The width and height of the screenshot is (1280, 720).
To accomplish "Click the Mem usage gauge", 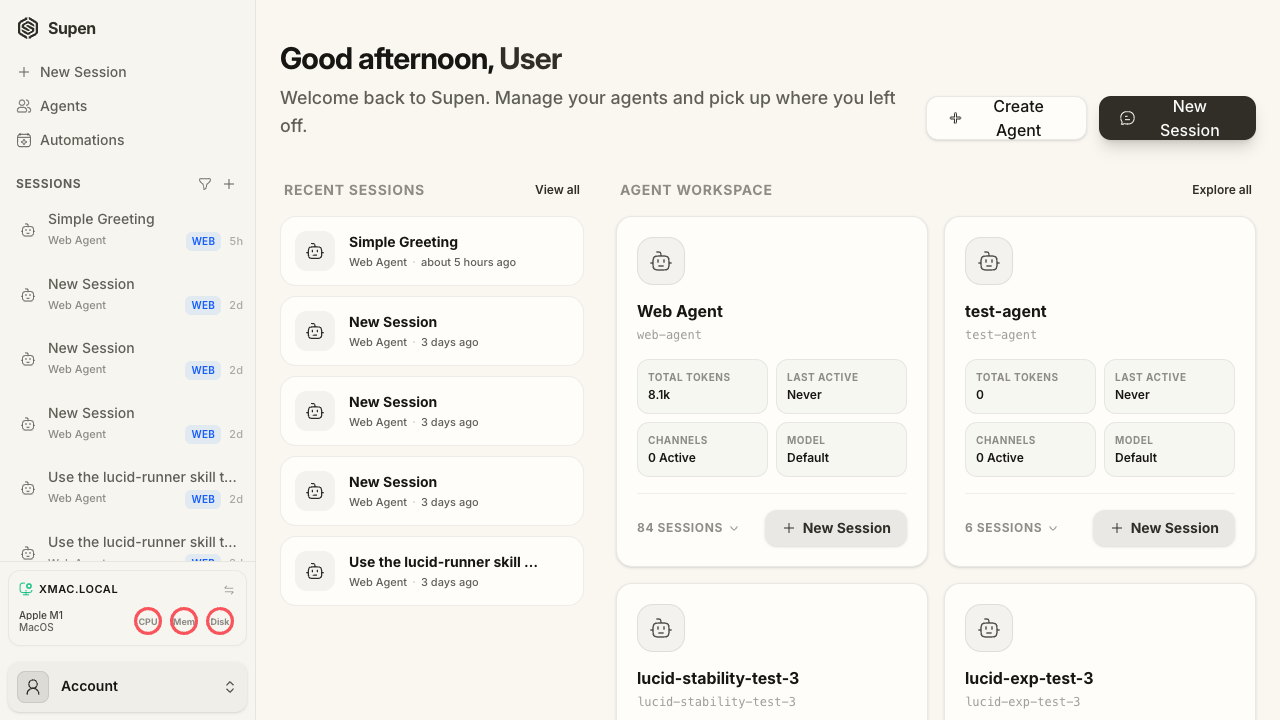I will pyautogui.click(x=184, y=621).
